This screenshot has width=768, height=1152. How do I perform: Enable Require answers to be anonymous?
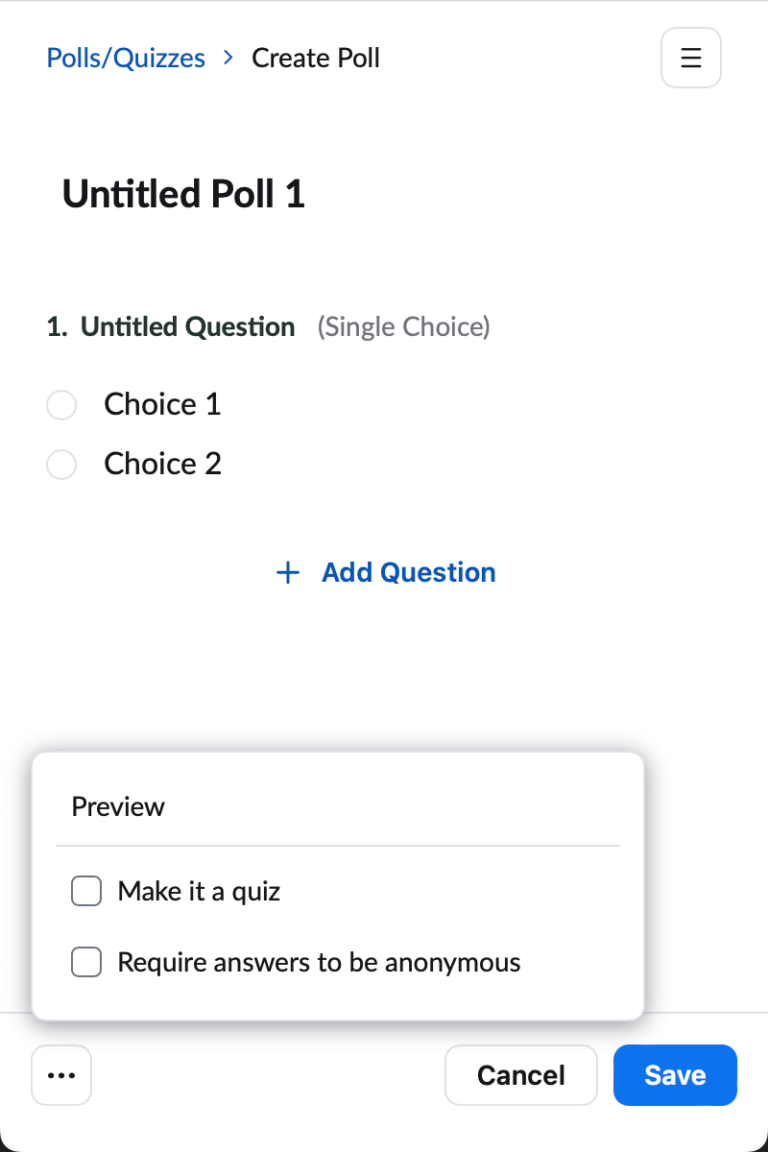(x=86, y=962)
